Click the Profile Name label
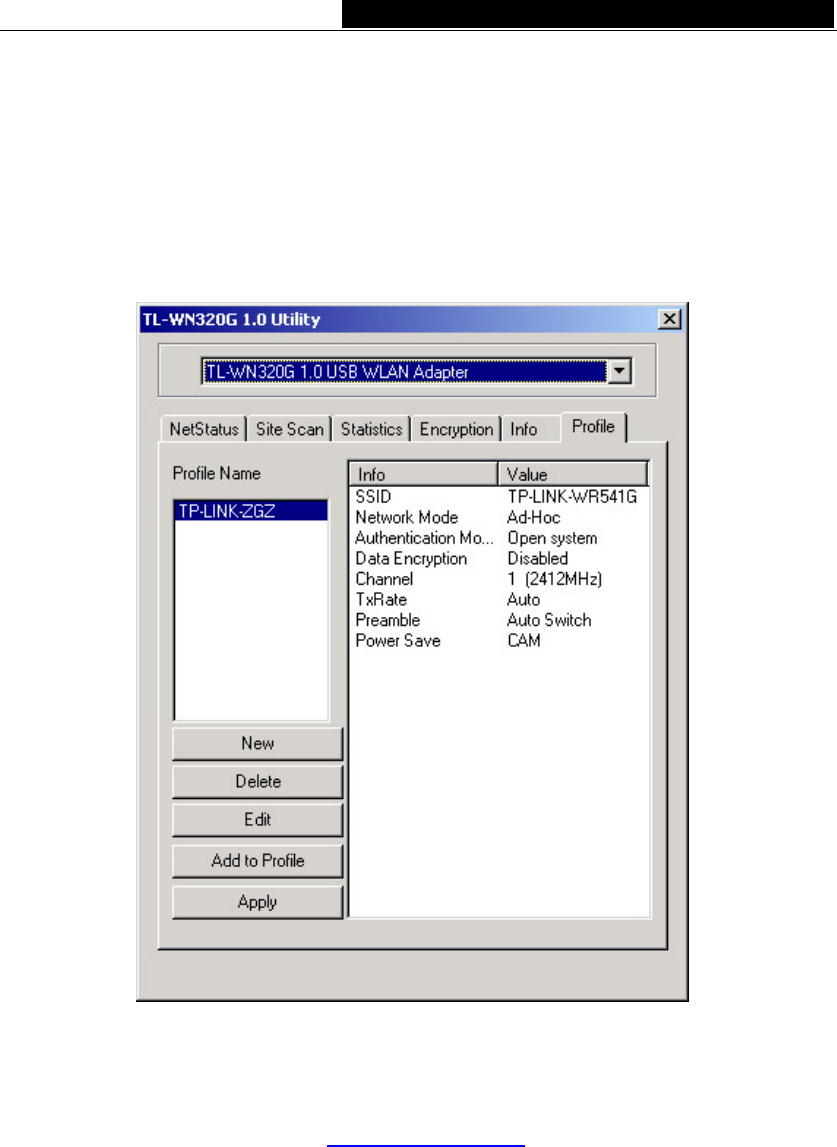The image size is (837, 1147). [x=217, y=473]
